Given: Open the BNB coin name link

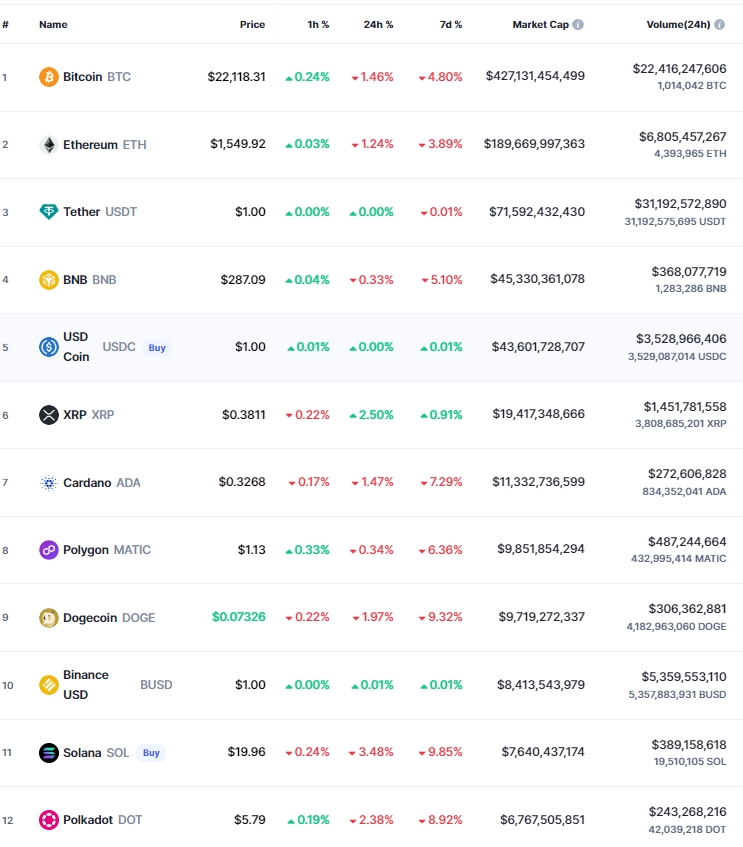Looking at the screenshot, I should [x=75, y=280].
